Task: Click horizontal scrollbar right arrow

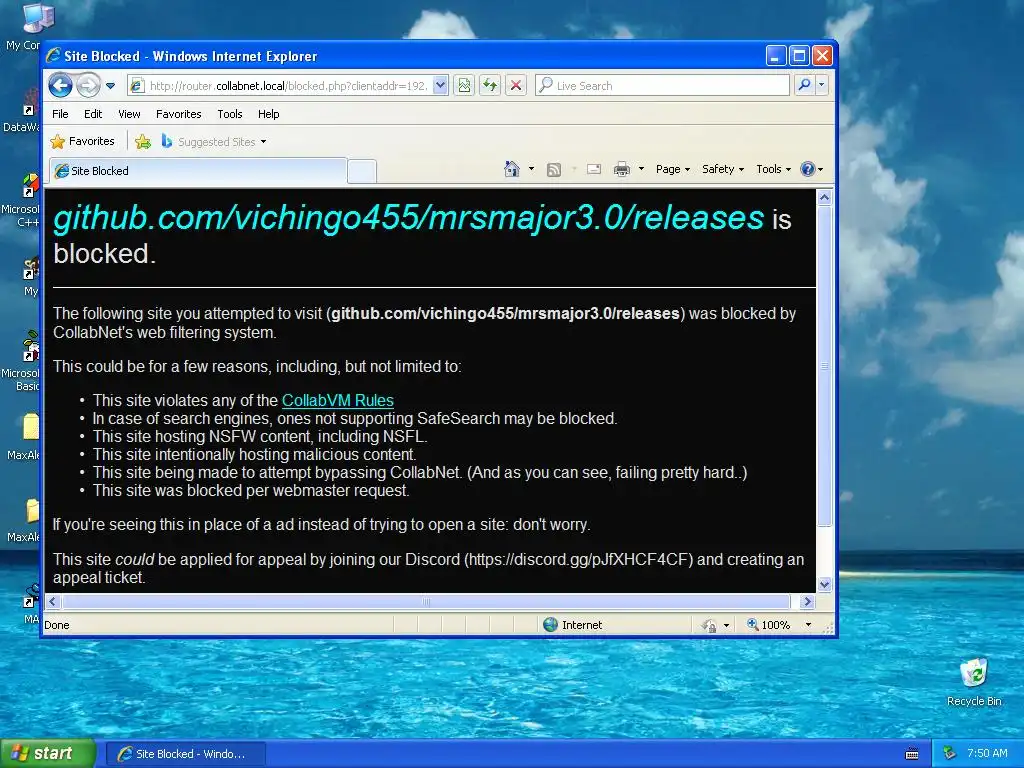Action: point(807,601)
